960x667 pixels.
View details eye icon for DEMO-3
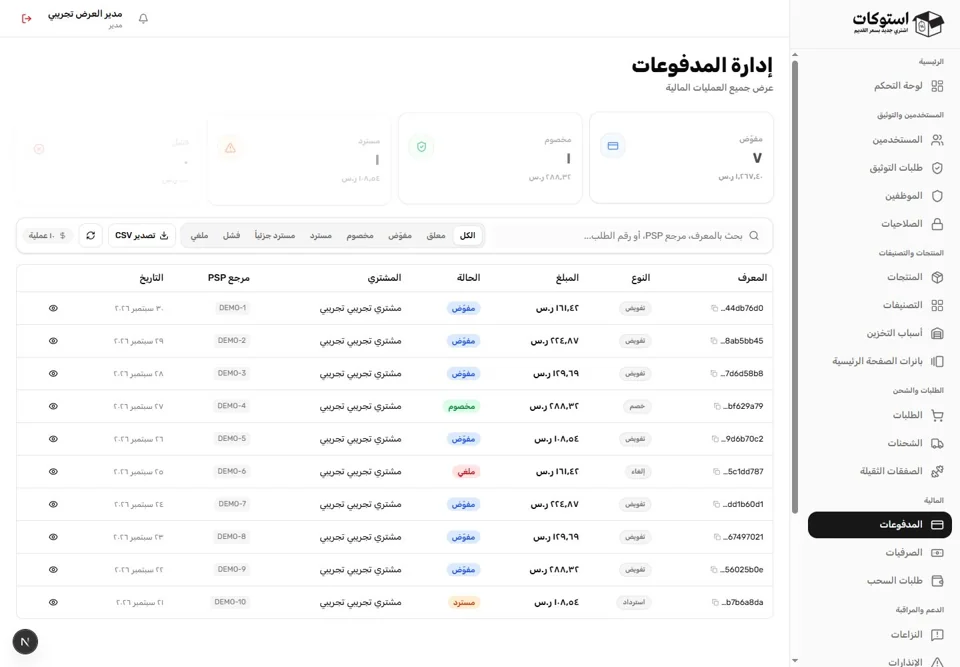[x=53, y=374]
